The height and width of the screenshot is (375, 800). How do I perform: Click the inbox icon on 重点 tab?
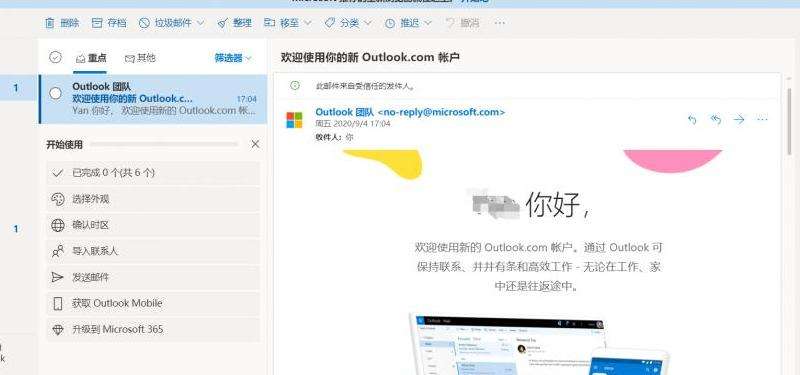pos(80,58)
